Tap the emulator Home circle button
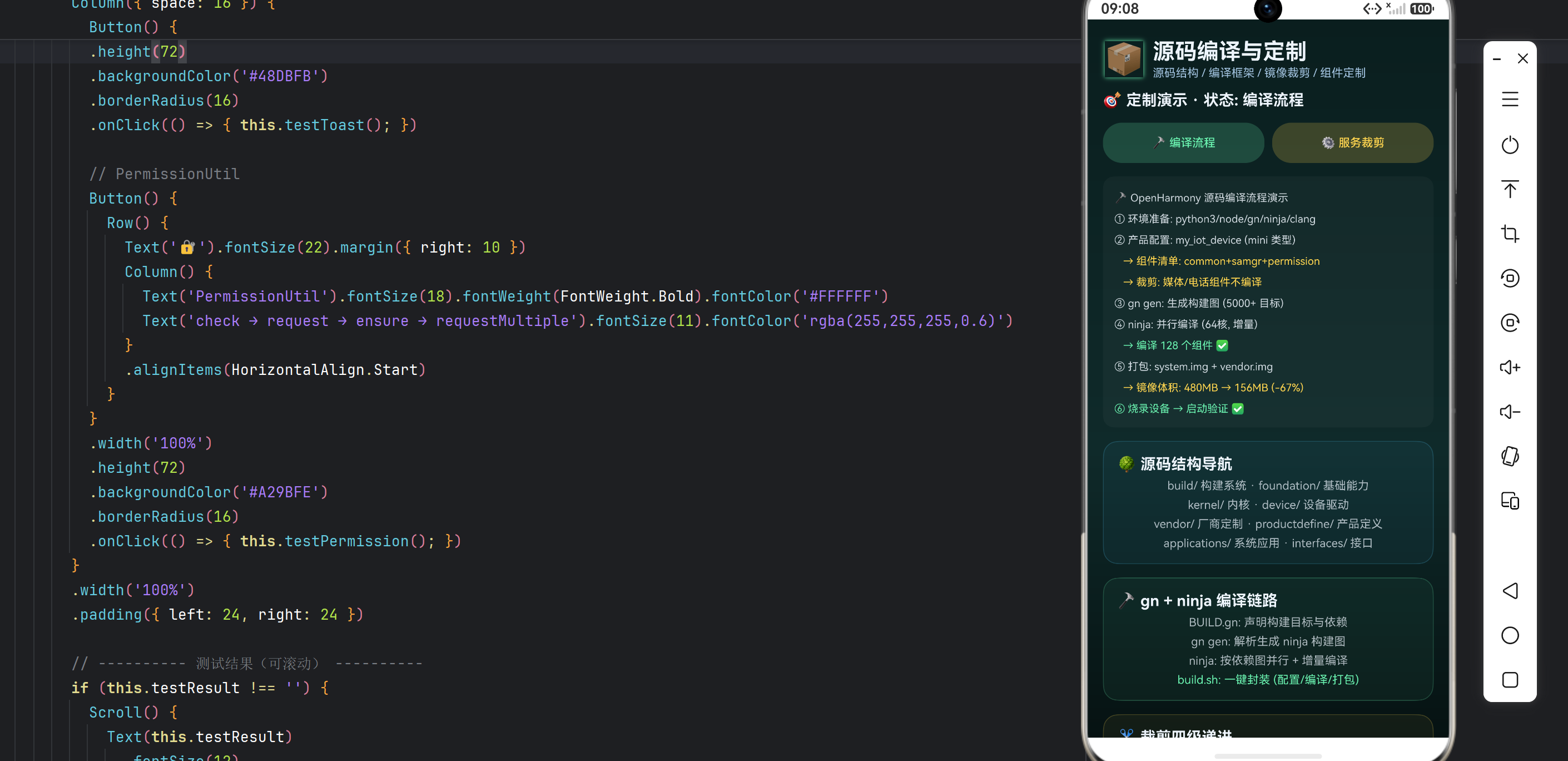 [1510, 635]
